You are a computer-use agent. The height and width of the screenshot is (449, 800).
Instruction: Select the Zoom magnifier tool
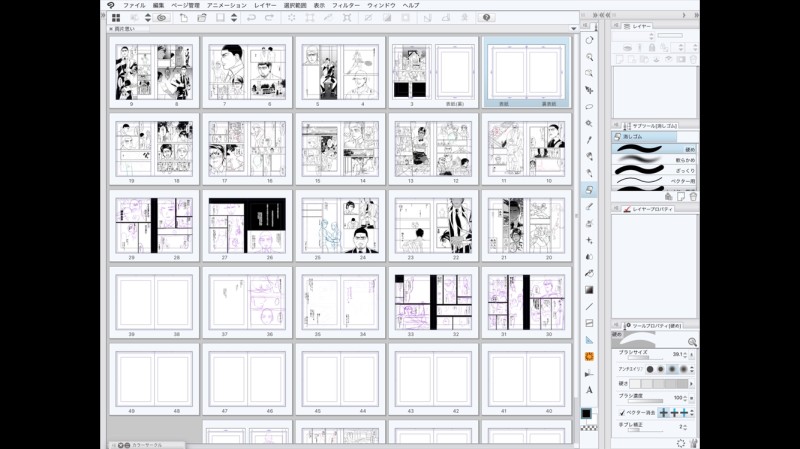589,57
